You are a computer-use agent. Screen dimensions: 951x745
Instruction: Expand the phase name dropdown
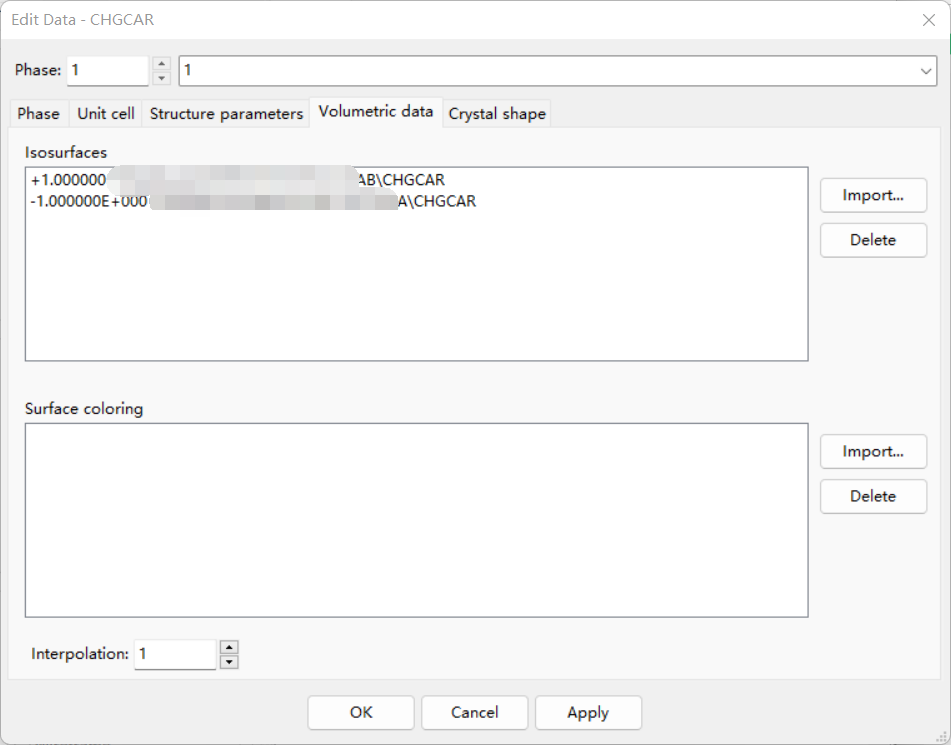point(926,71)
